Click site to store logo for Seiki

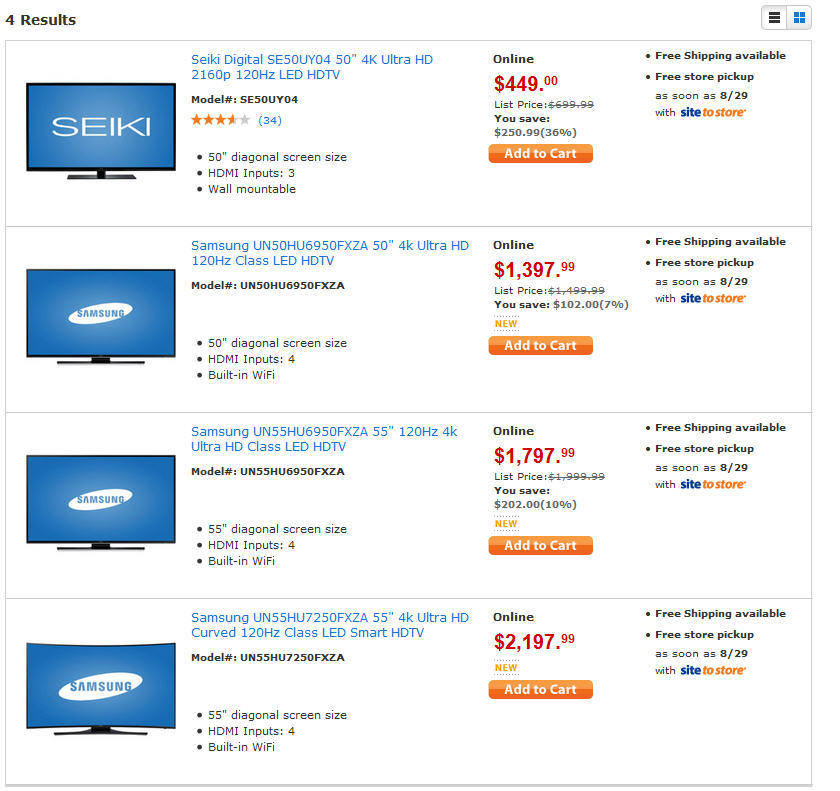(713, 113)
